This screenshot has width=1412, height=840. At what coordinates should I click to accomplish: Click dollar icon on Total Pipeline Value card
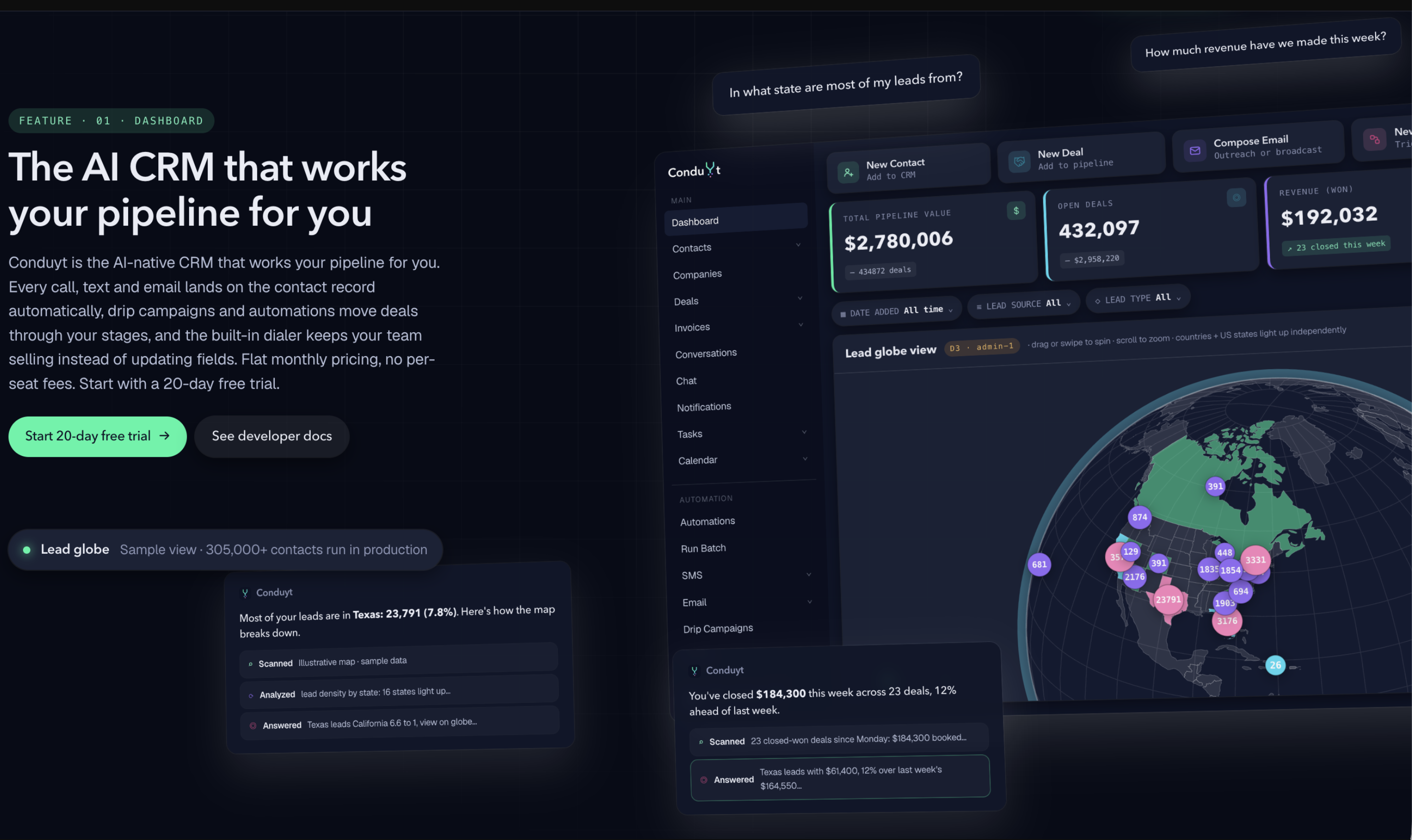1016,210
